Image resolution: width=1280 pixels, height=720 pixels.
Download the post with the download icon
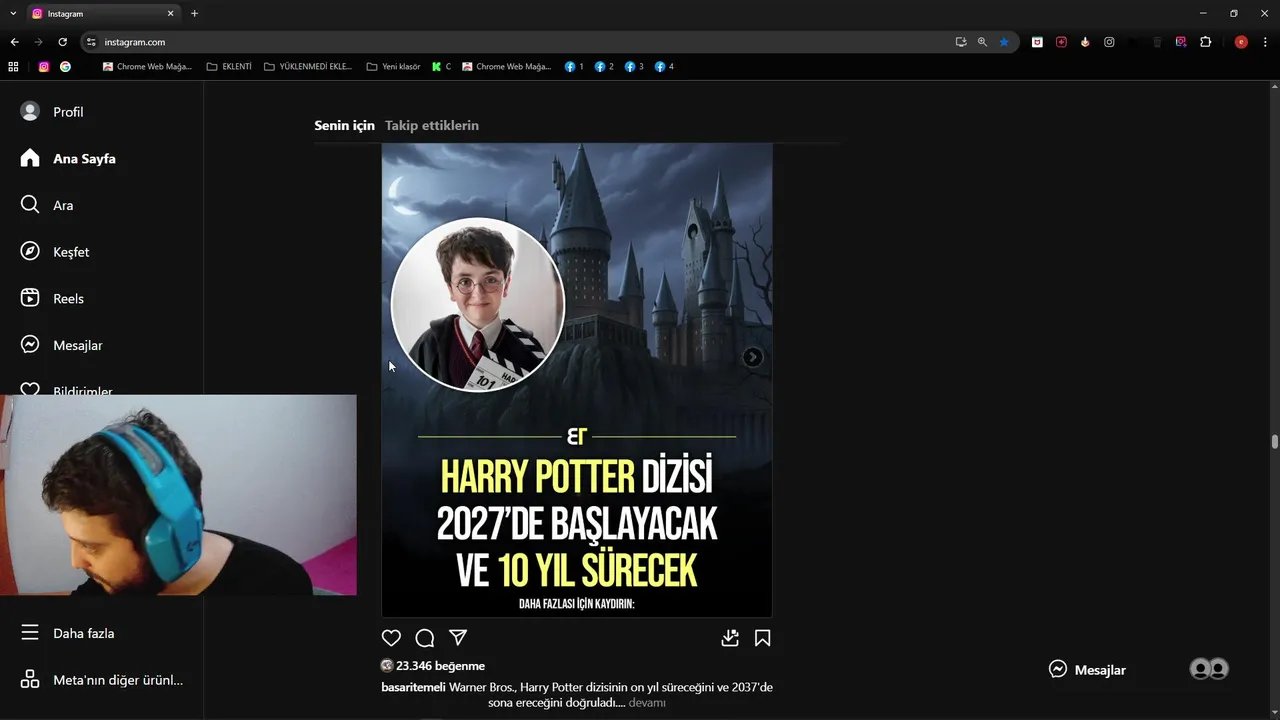(x=730, y=638)
